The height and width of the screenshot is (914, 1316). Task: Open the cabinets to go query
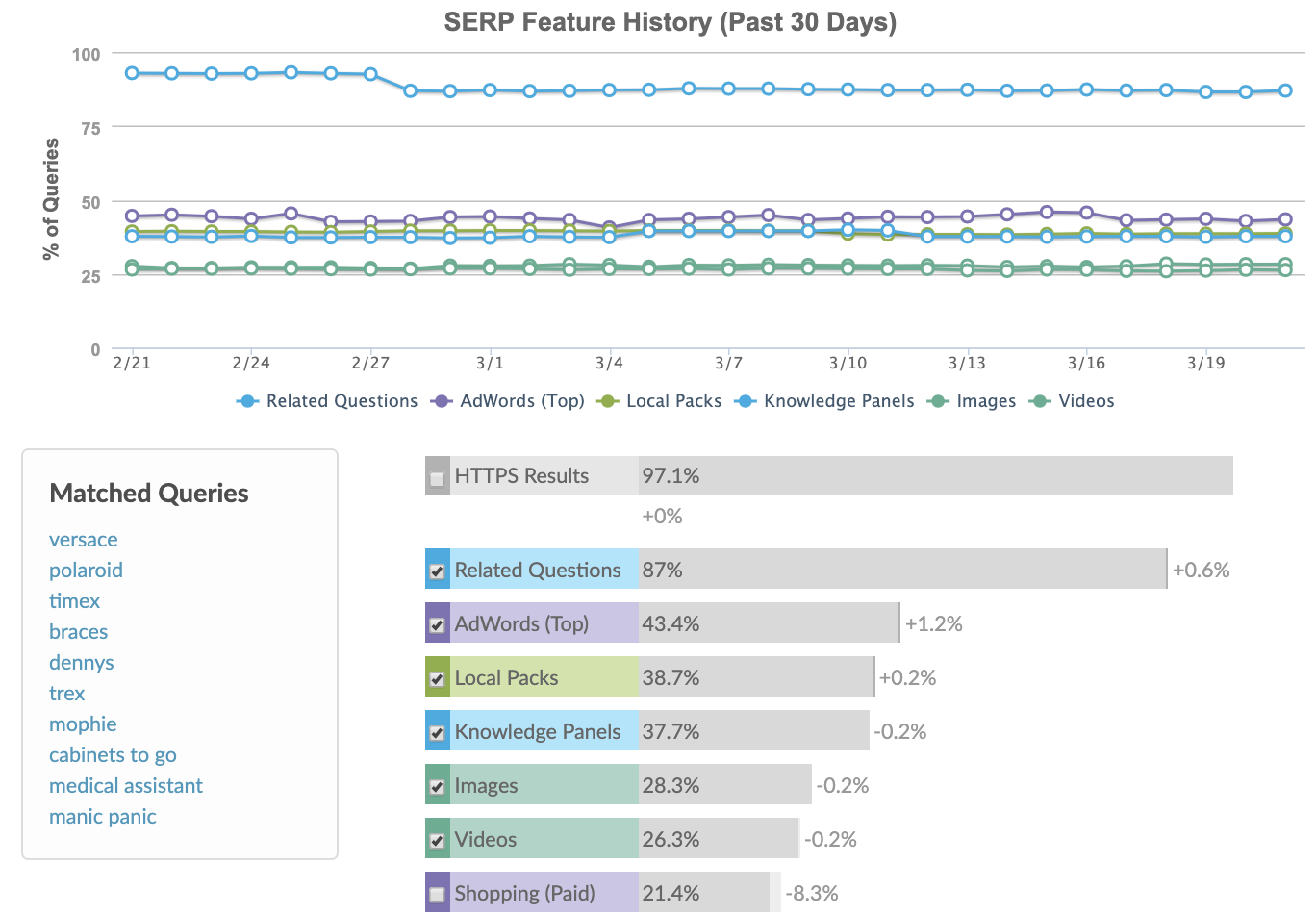(x=113, y=755)
